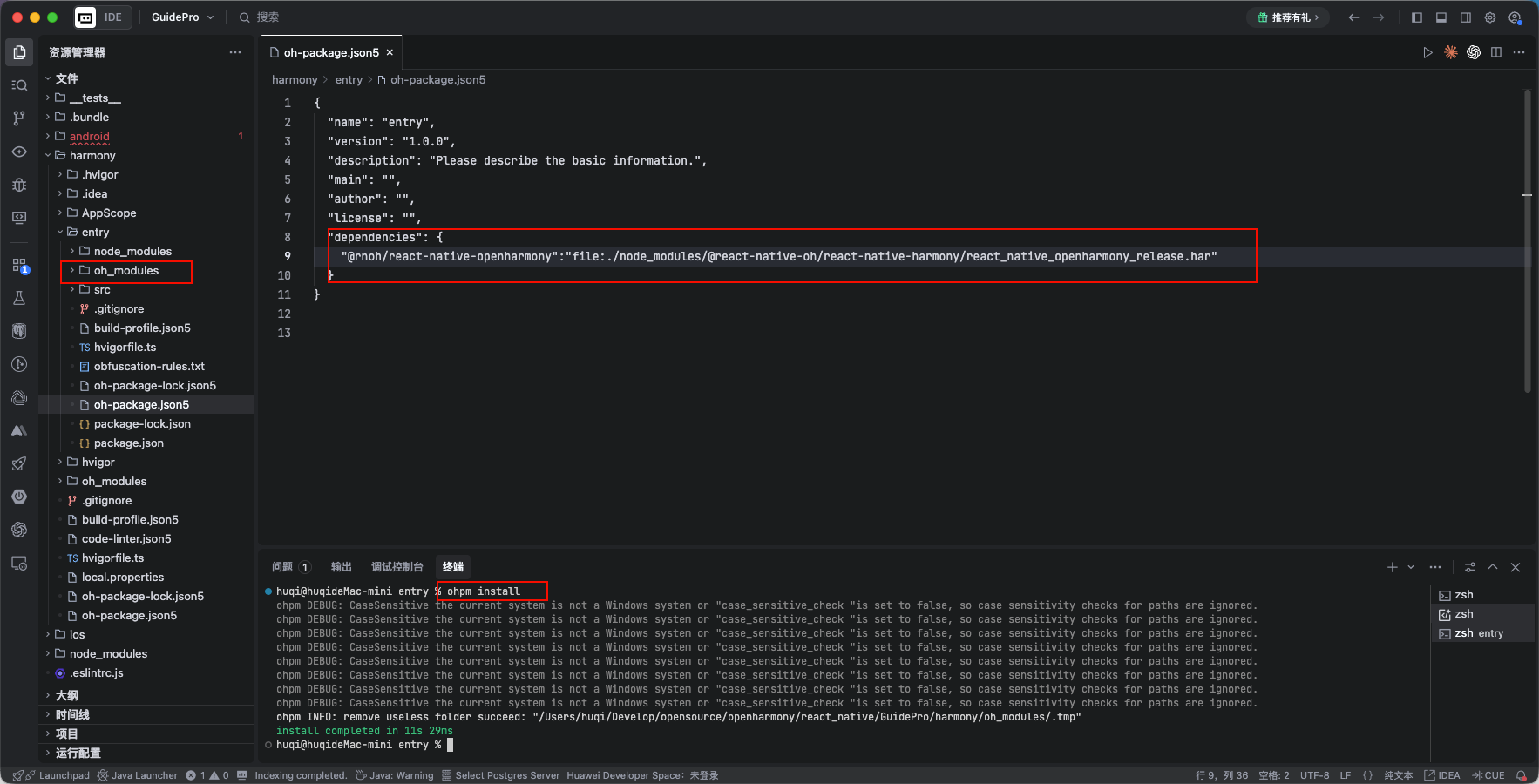The width and height of the screenshot is (1539, 784).
Task: Split the editor to the right
Action: [1496, 52]
